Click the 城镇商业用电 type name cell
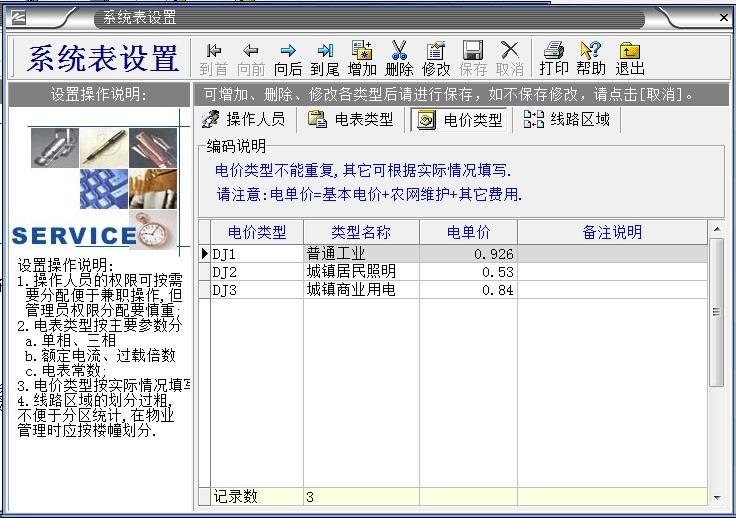The height and width of the screenshot is (518, 736). pyautogui.click(x=360, y=290)
